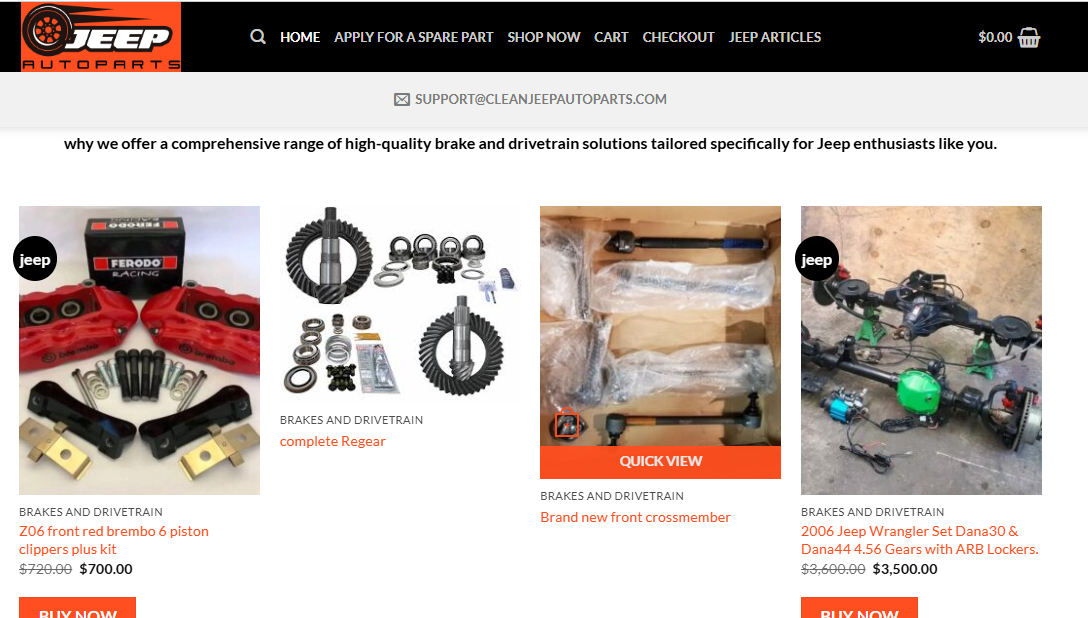Open the SHOP NOW menu
This screenshot has width=1088, height=618.
coord(543,37)
